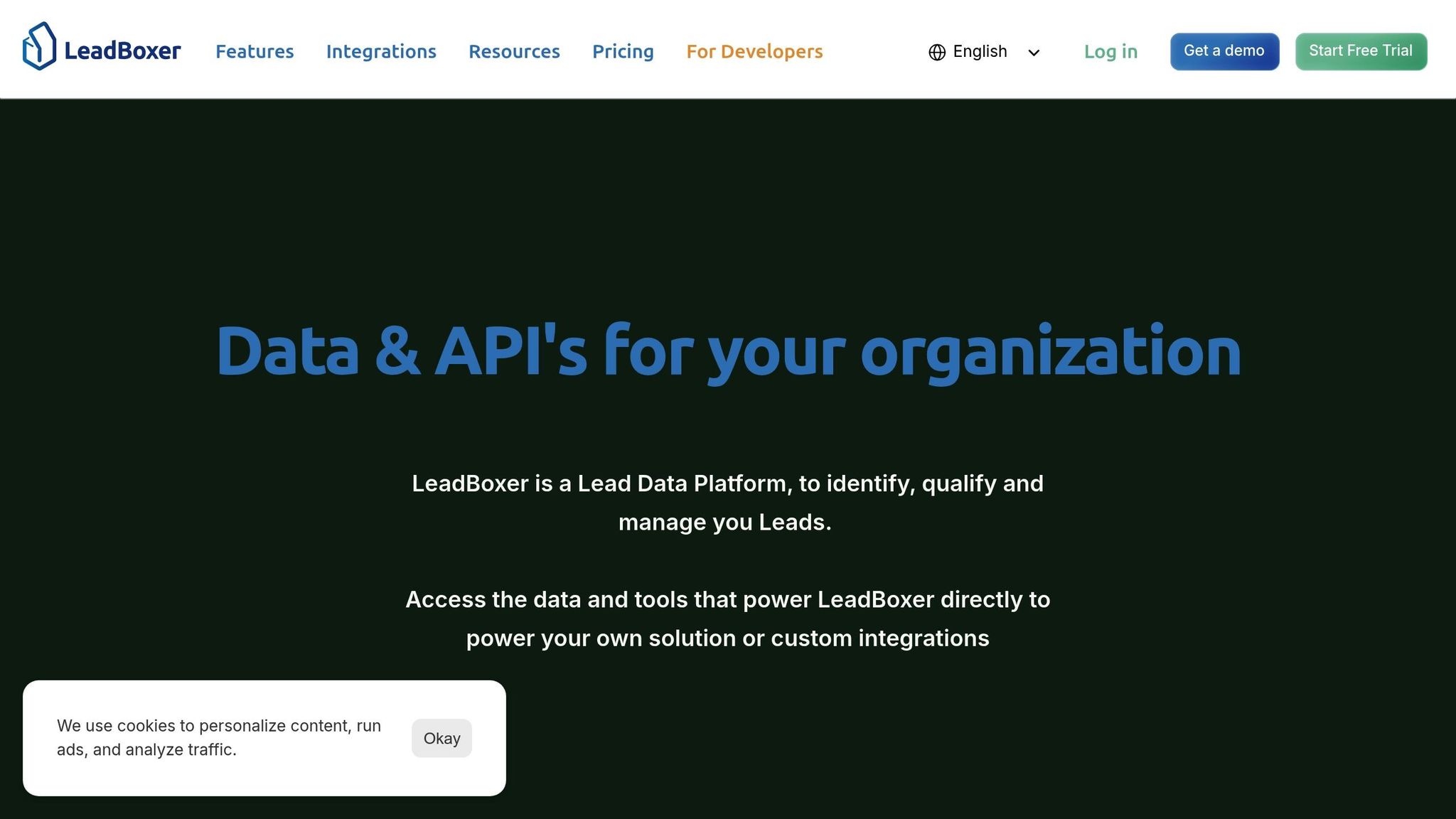This screenshot has width=1456, height=819.
Task: Click the cookie notice banner
Action: tap(263, 736)
